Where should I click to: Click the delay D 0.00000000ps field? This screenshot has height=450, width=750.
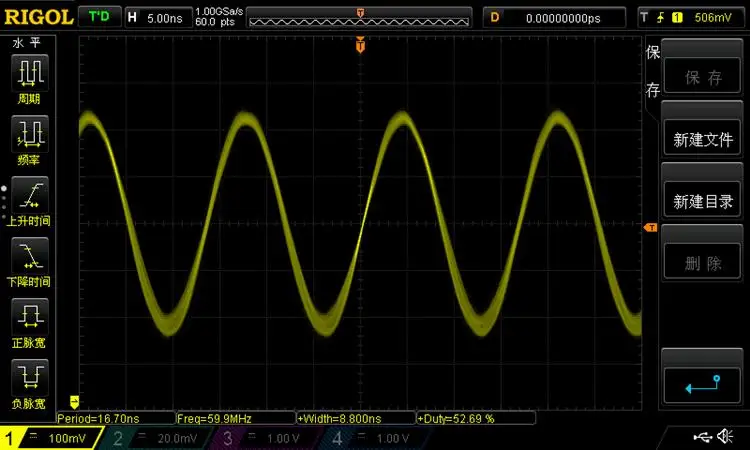554,18
